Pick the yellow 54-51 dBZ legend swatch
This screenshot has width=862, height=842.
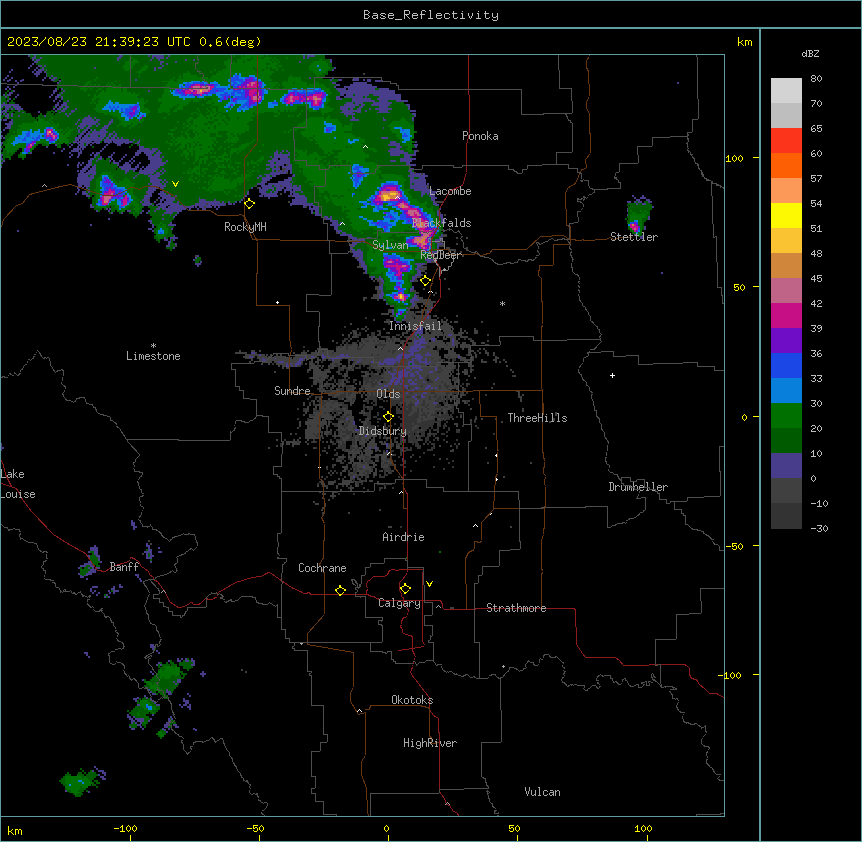[x=786, y=215]
